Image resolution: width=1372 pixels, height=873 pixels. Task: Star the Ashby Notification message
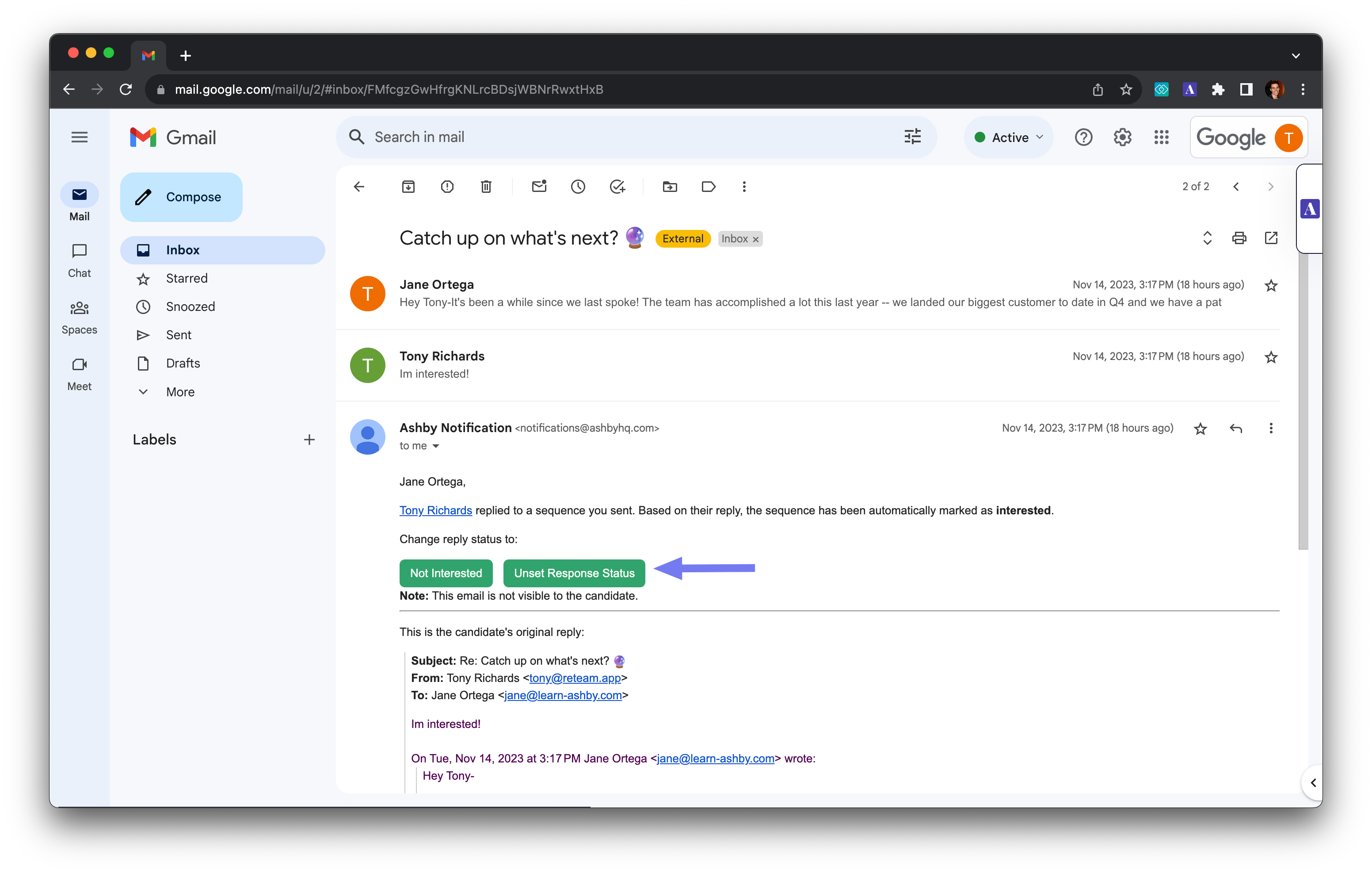tap(1200, 429)
